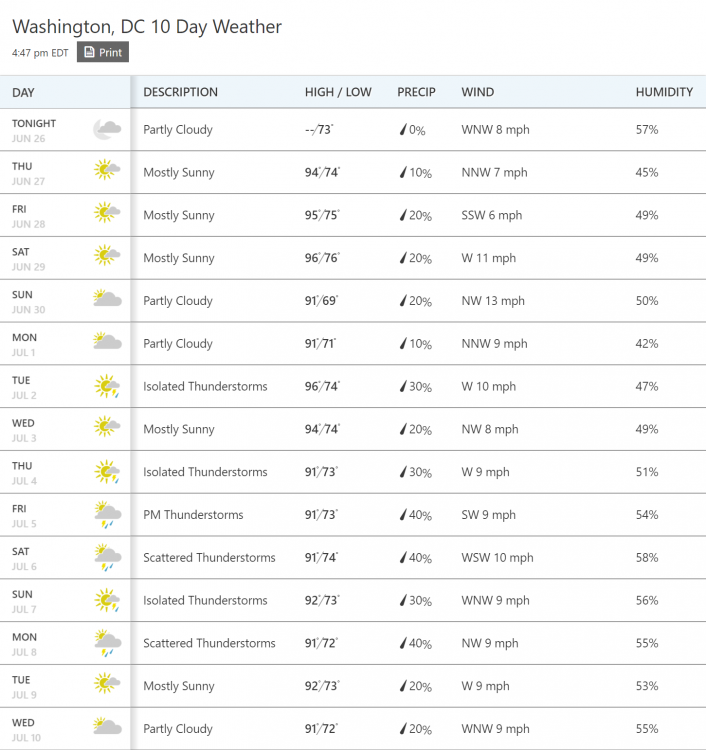Screen dimensions: 706x750
Task: Click the printer icon in Print button
Action: click(x=89, y=52)
